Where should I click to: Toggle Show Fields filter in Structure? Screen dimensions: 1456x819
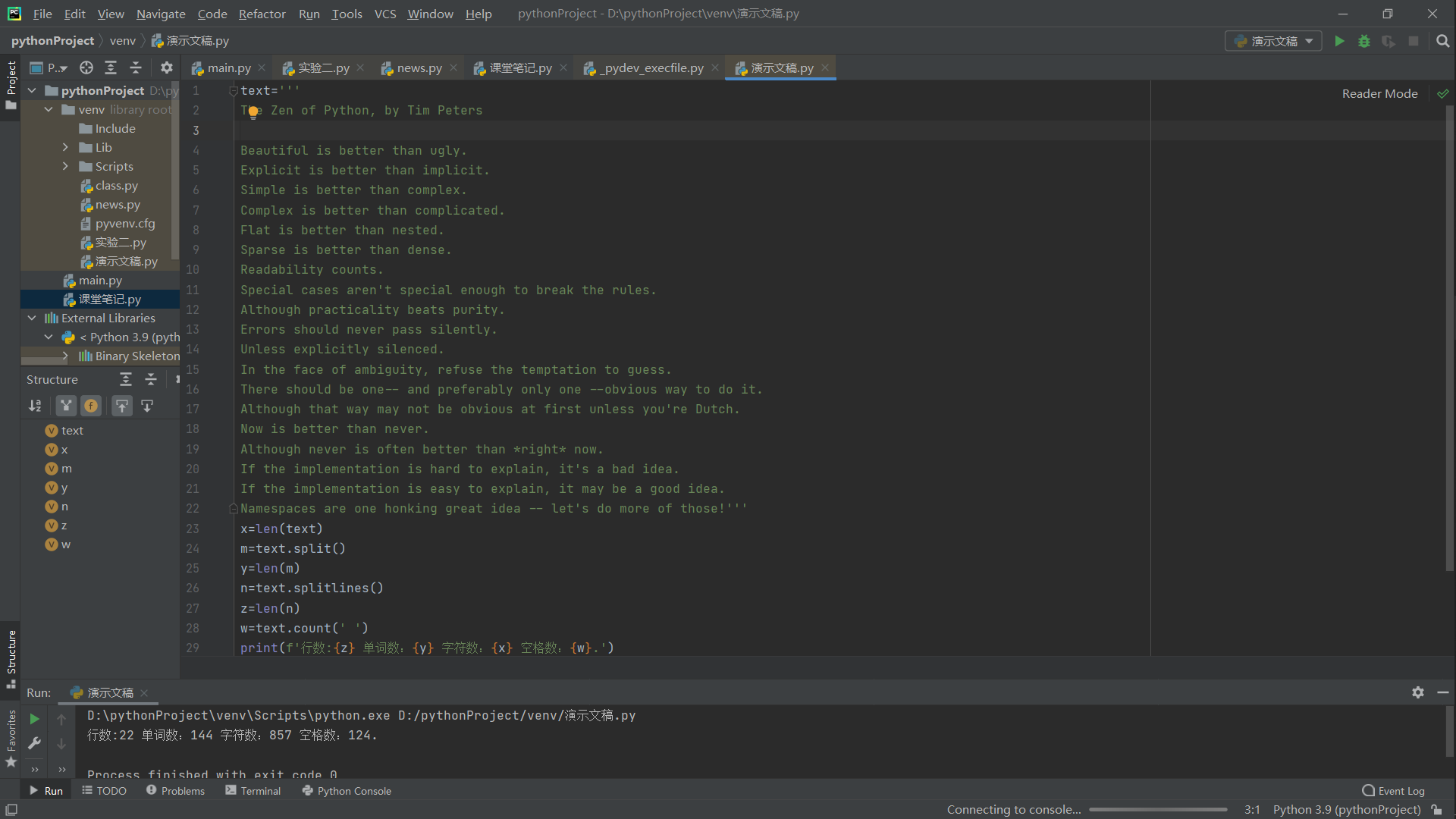(x=91, y=406)
